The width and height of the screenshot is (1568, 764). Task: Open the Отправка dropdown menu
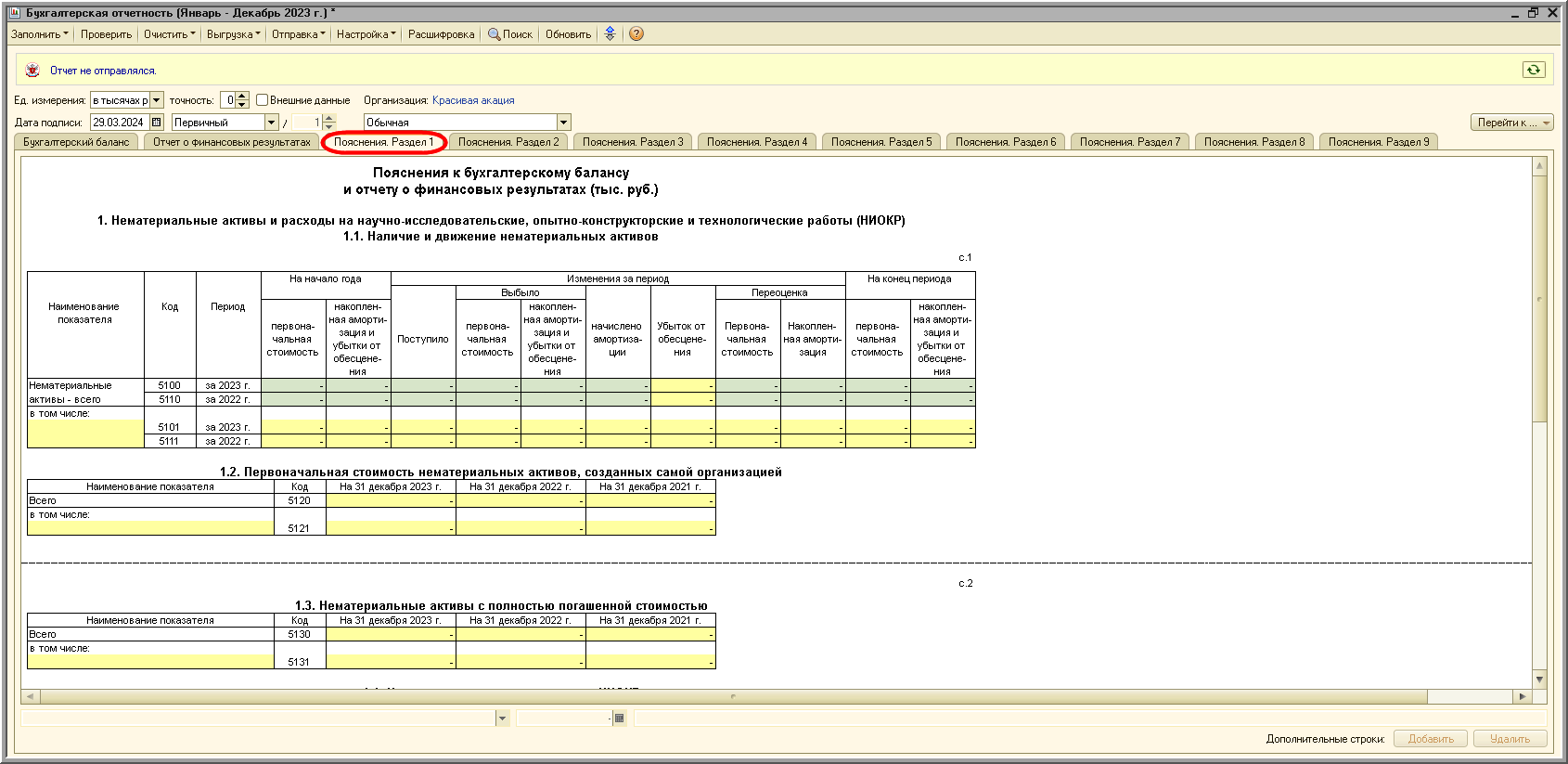point(298,34)
